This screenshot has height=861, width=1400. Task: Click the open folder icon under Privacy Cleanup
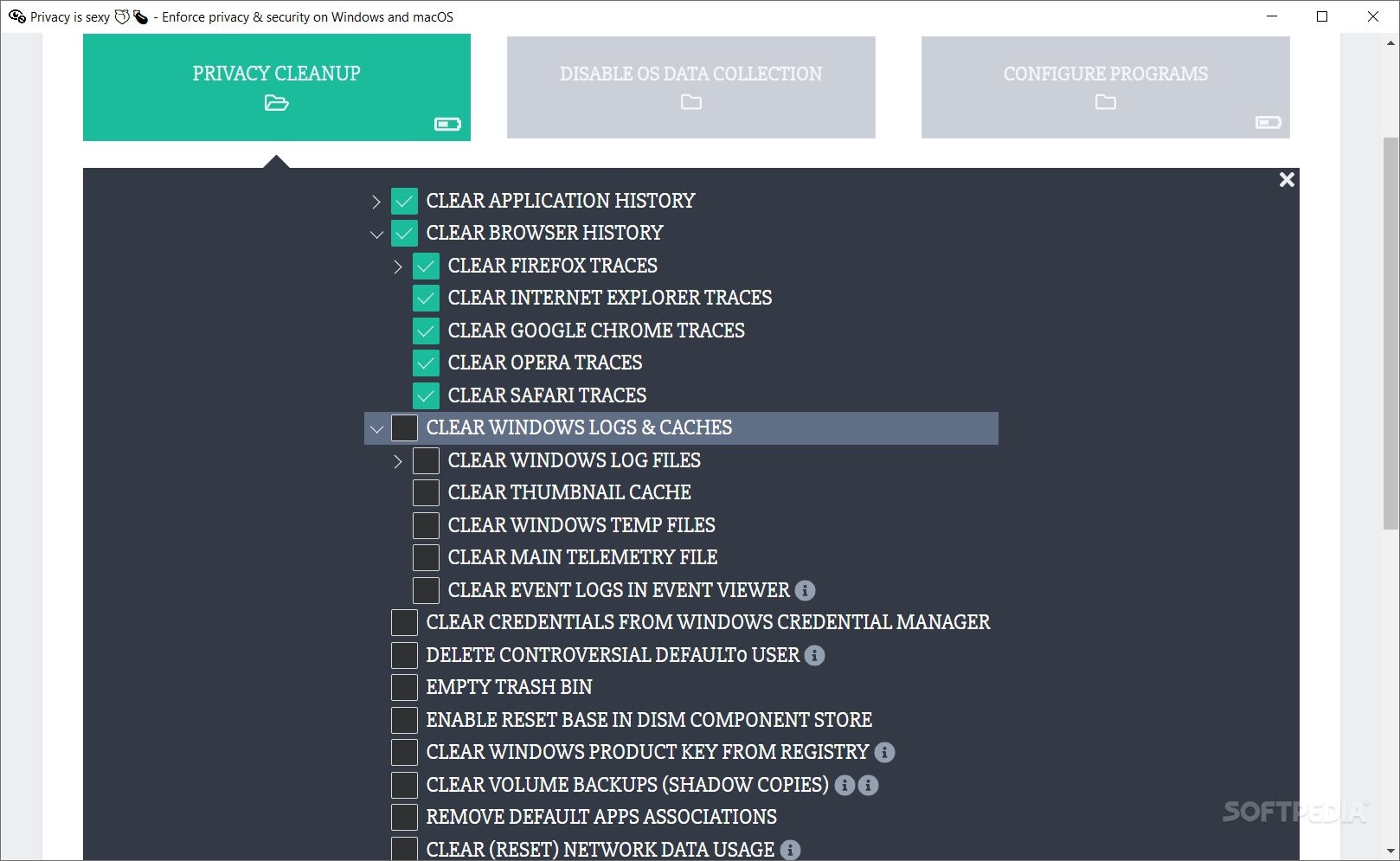276,103
